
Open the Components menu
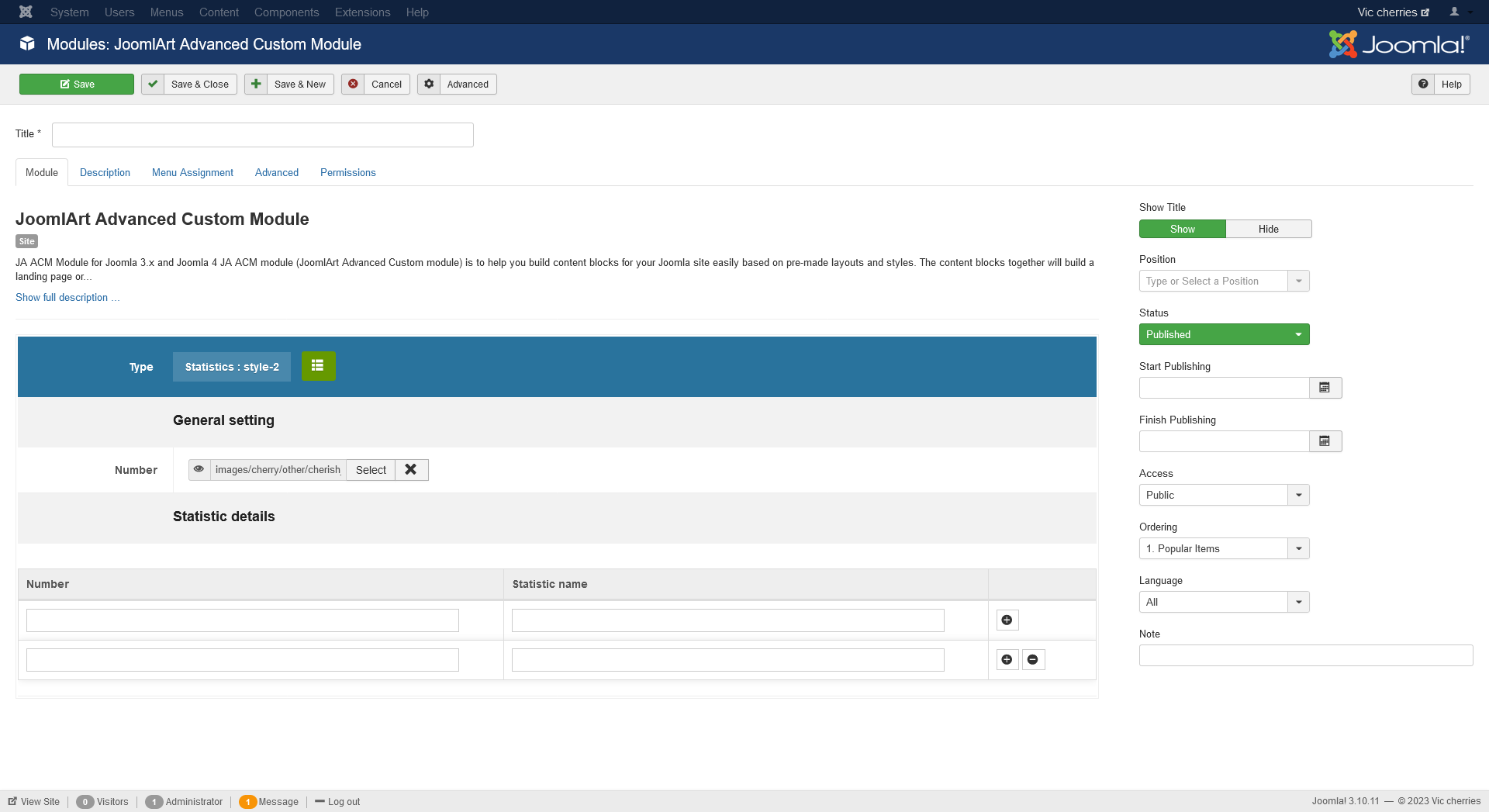(x=287, y=12)
